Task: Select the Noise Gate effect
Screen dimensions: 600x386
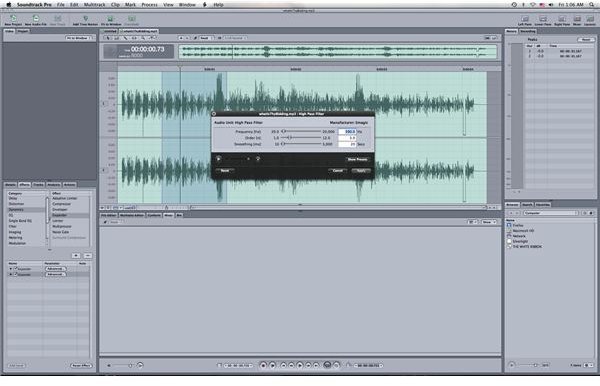Action: click(60, 232)
